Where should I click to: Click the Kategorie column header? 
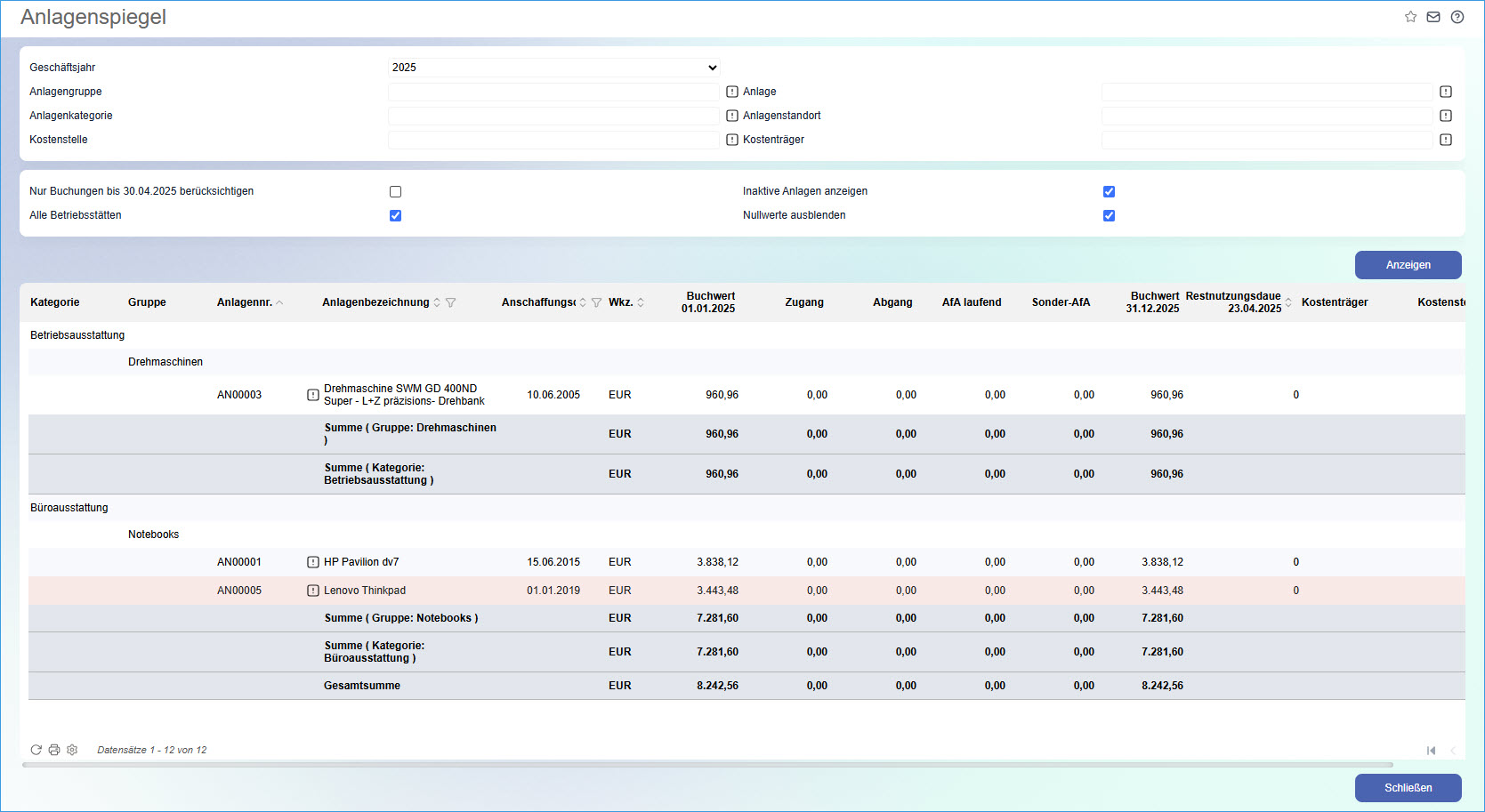(x=55, y=302)
